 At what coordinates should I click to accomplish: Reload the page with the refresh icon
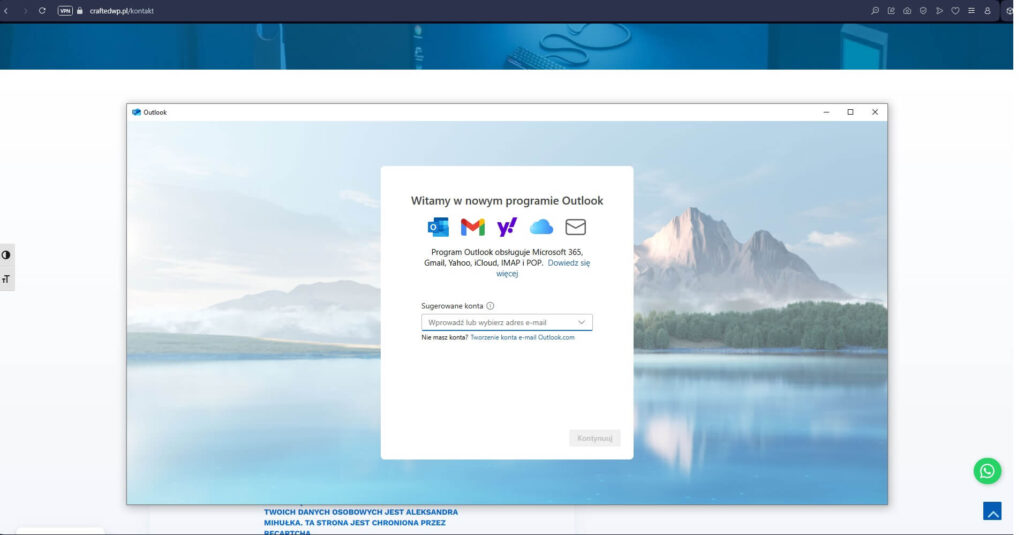point(42,10)
